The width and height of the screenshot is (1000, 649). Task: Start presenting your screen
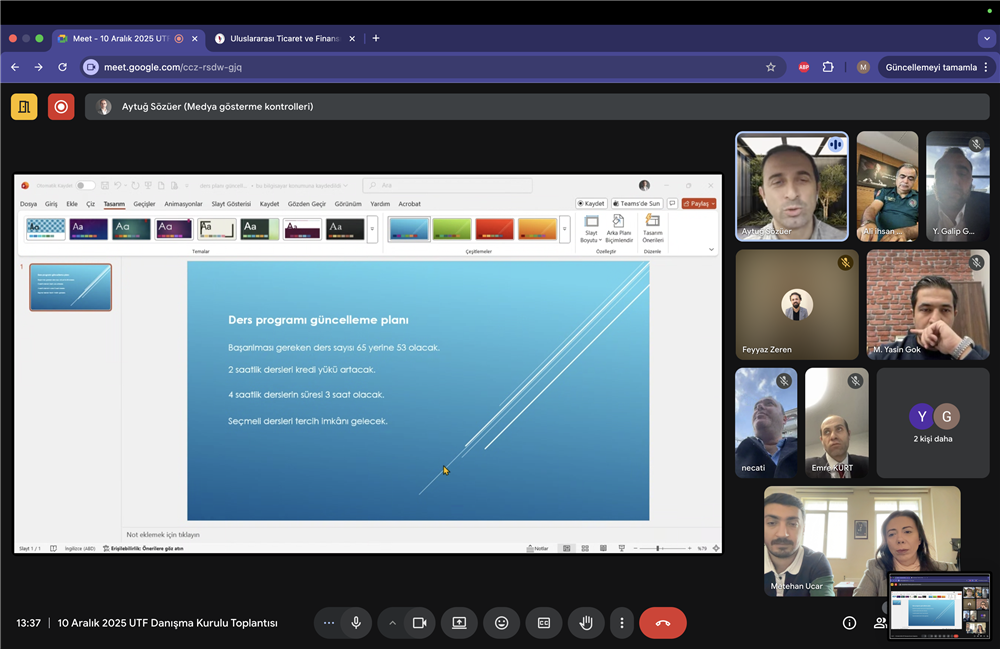[459, 623]
